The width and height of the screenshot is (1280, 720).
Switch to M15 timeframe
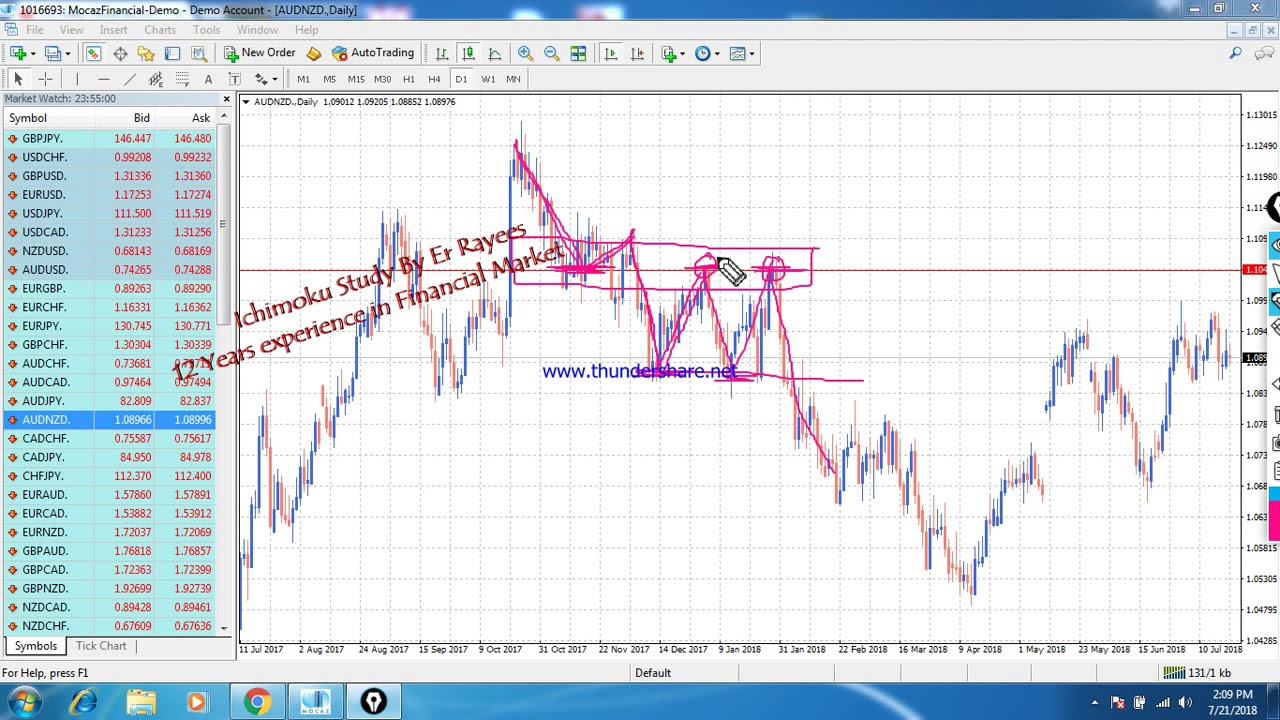[x=356, y=79]
